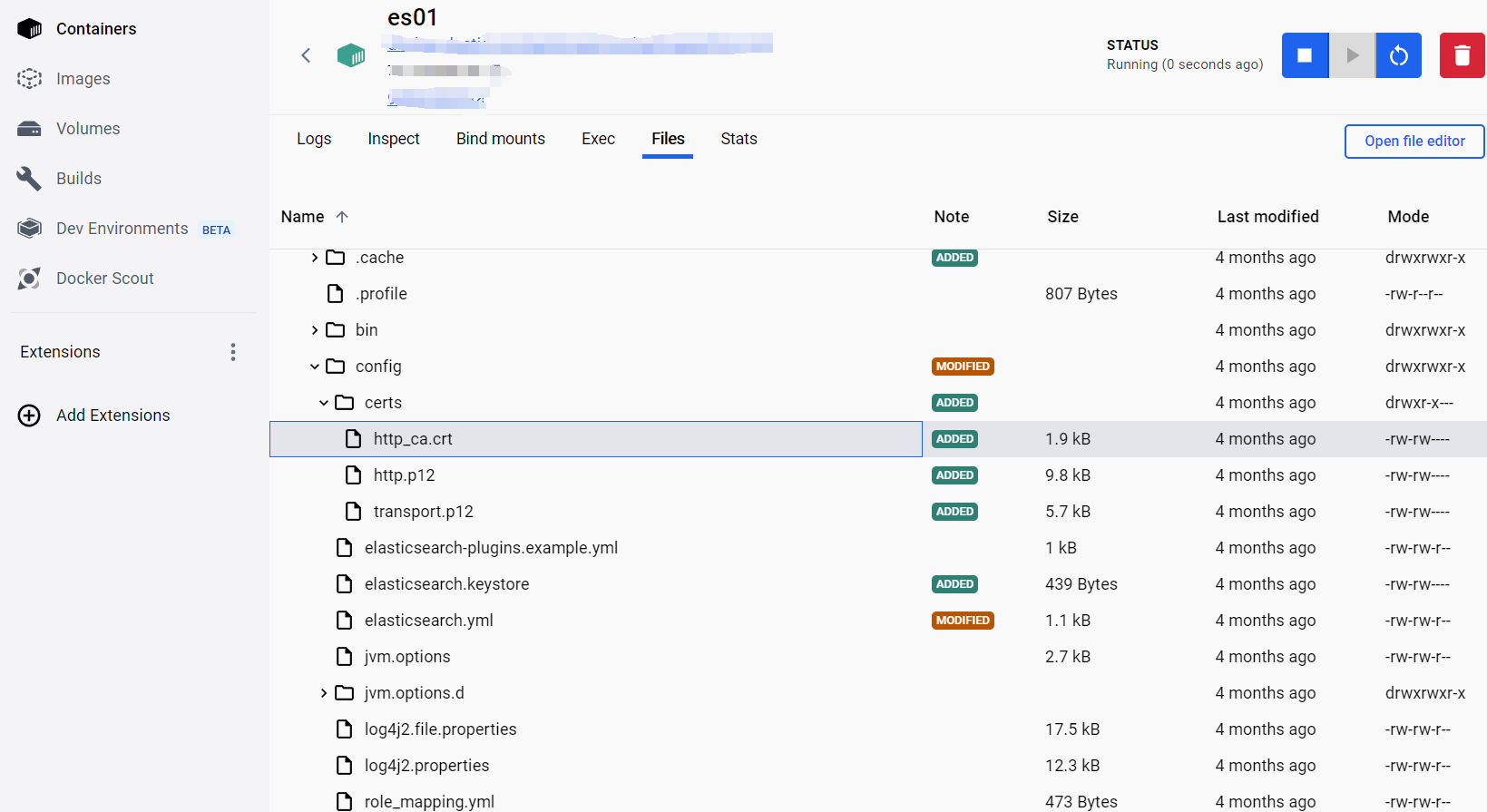
Task: Select the elasticsearch.yml file name
Action: click(x=429, y=621)
